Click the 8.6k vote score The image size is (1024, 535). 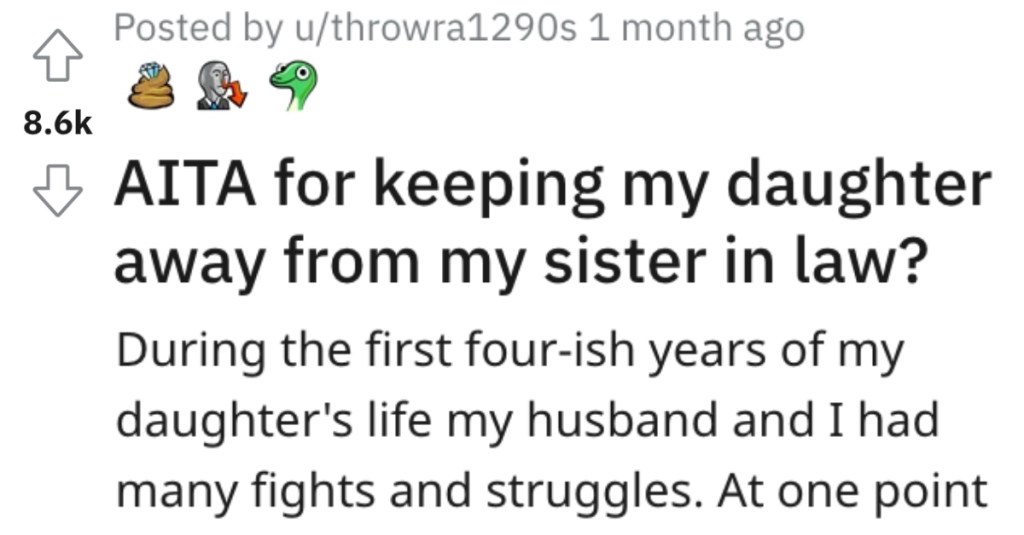pos(58,123)
